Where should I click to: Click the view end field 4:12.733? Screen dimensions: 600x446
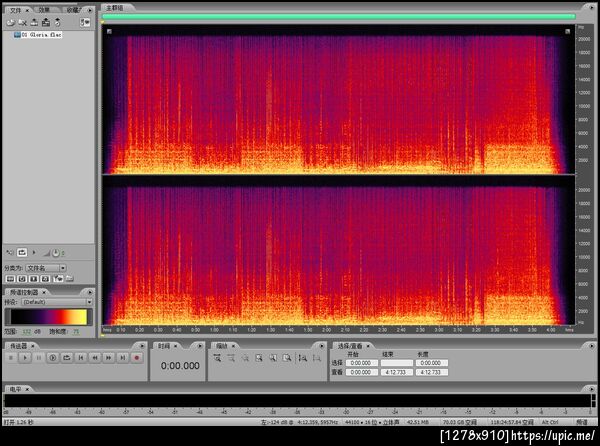coord(396,372)
